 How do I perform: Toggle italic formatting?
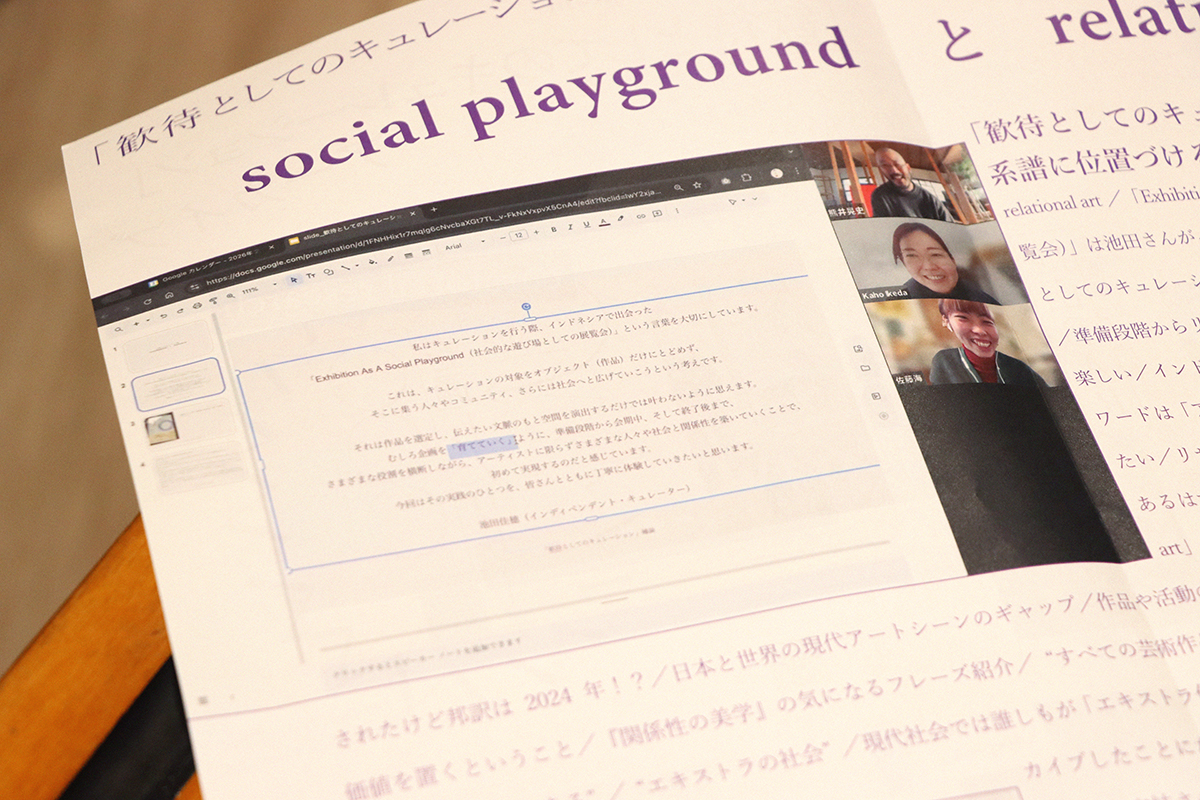[570, 227]
